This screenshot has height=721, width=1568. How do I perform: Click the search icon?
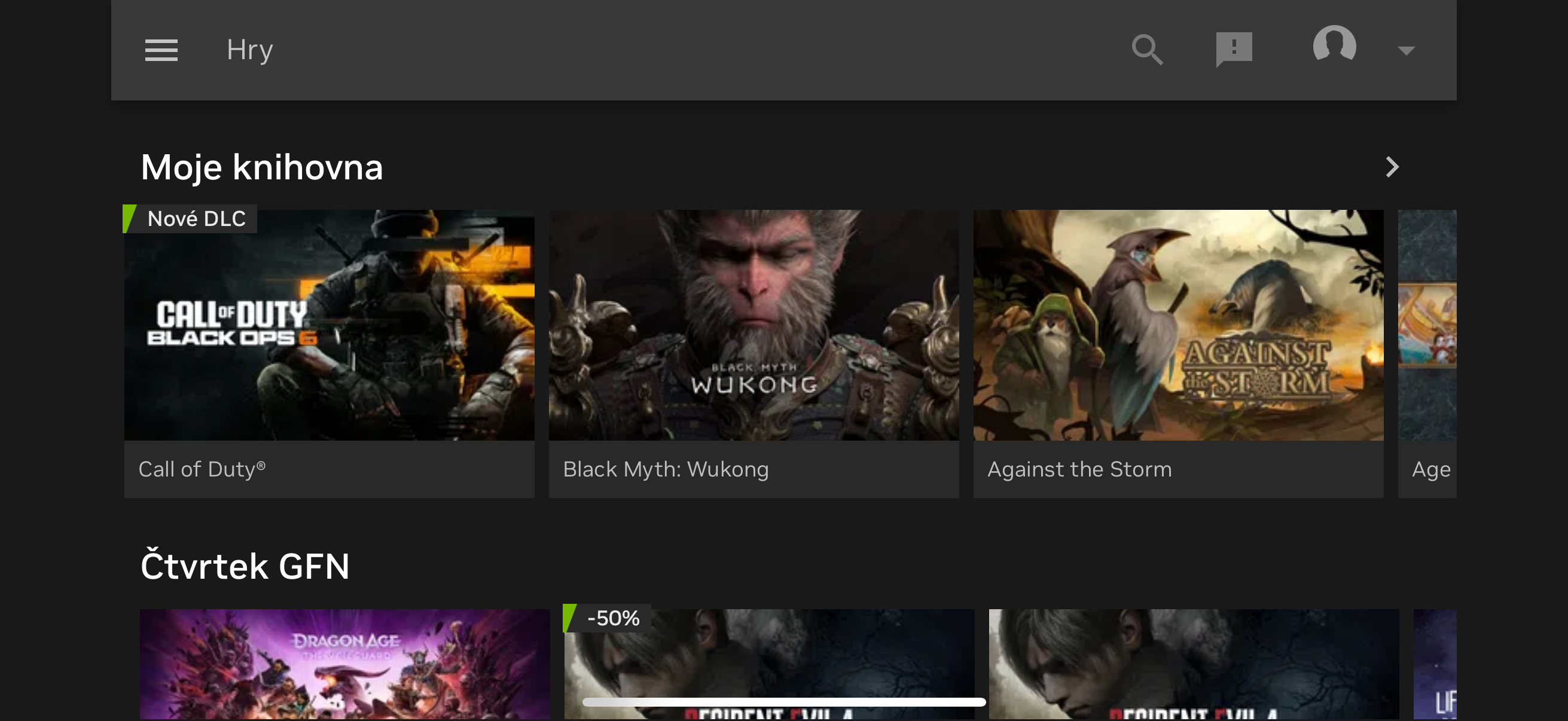1147,50
